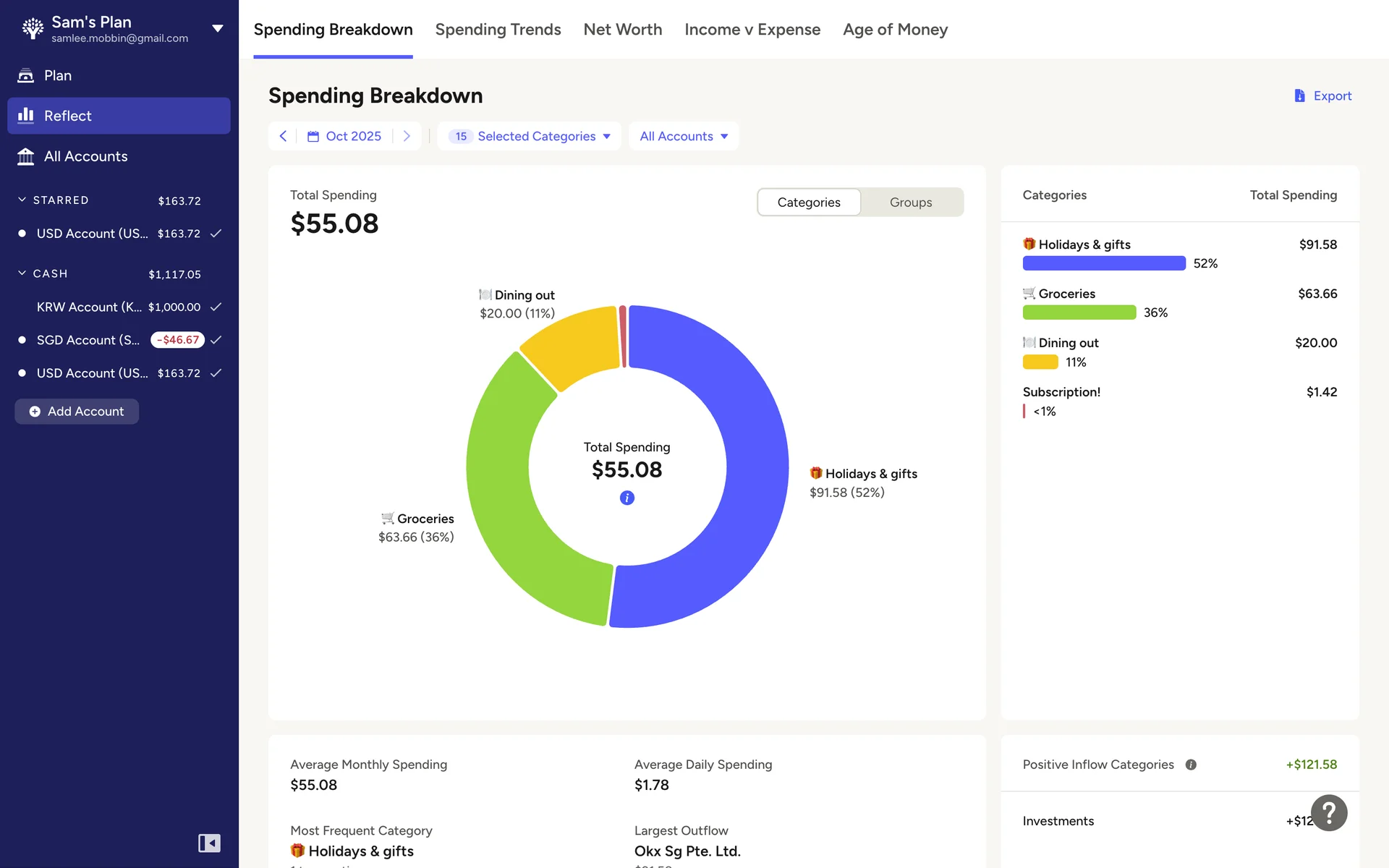Click the info icon under donut total

click(627, 498)
